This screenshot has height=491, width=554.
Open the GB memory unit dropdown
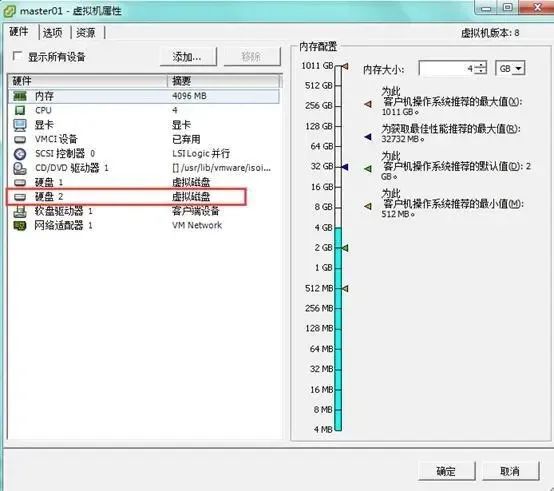click(x=511, y=68)
